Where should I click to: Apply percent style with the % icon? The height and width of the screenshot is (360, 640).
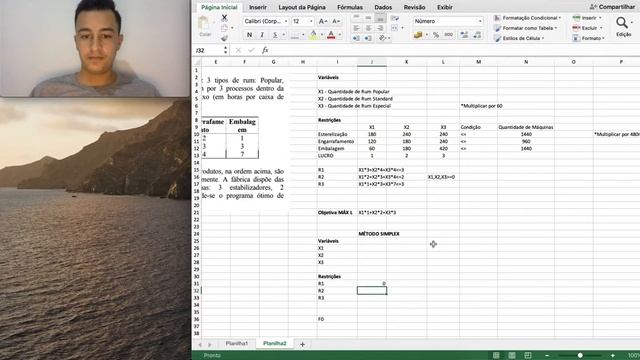436,35
